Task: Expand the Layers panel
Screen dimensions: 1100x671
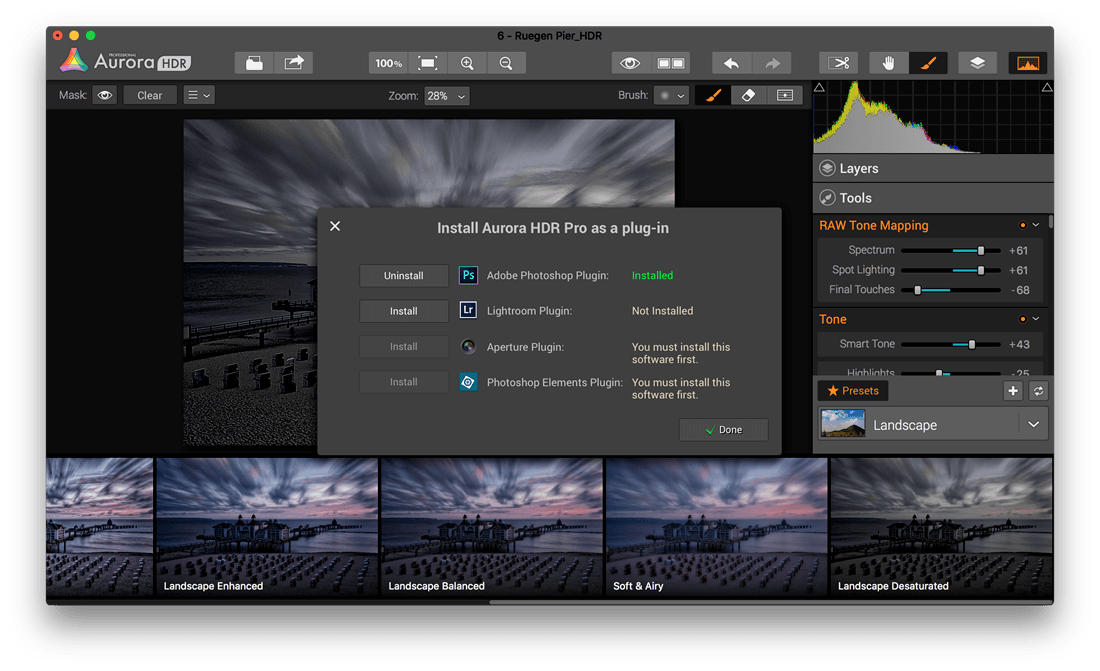Action: tap(933, 168)
